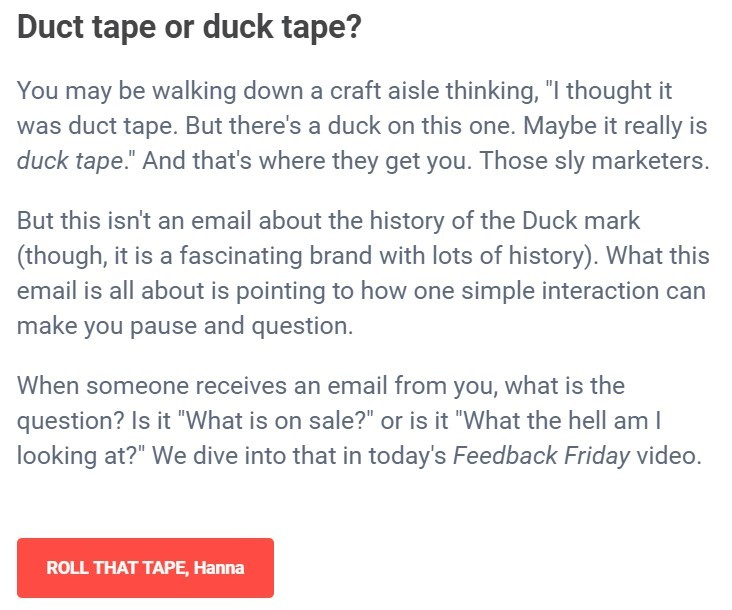The width and height of the screenshot is (732, 610).
Task: Click the italic 'Feedback Friday' text
Action: pos(542,455)
